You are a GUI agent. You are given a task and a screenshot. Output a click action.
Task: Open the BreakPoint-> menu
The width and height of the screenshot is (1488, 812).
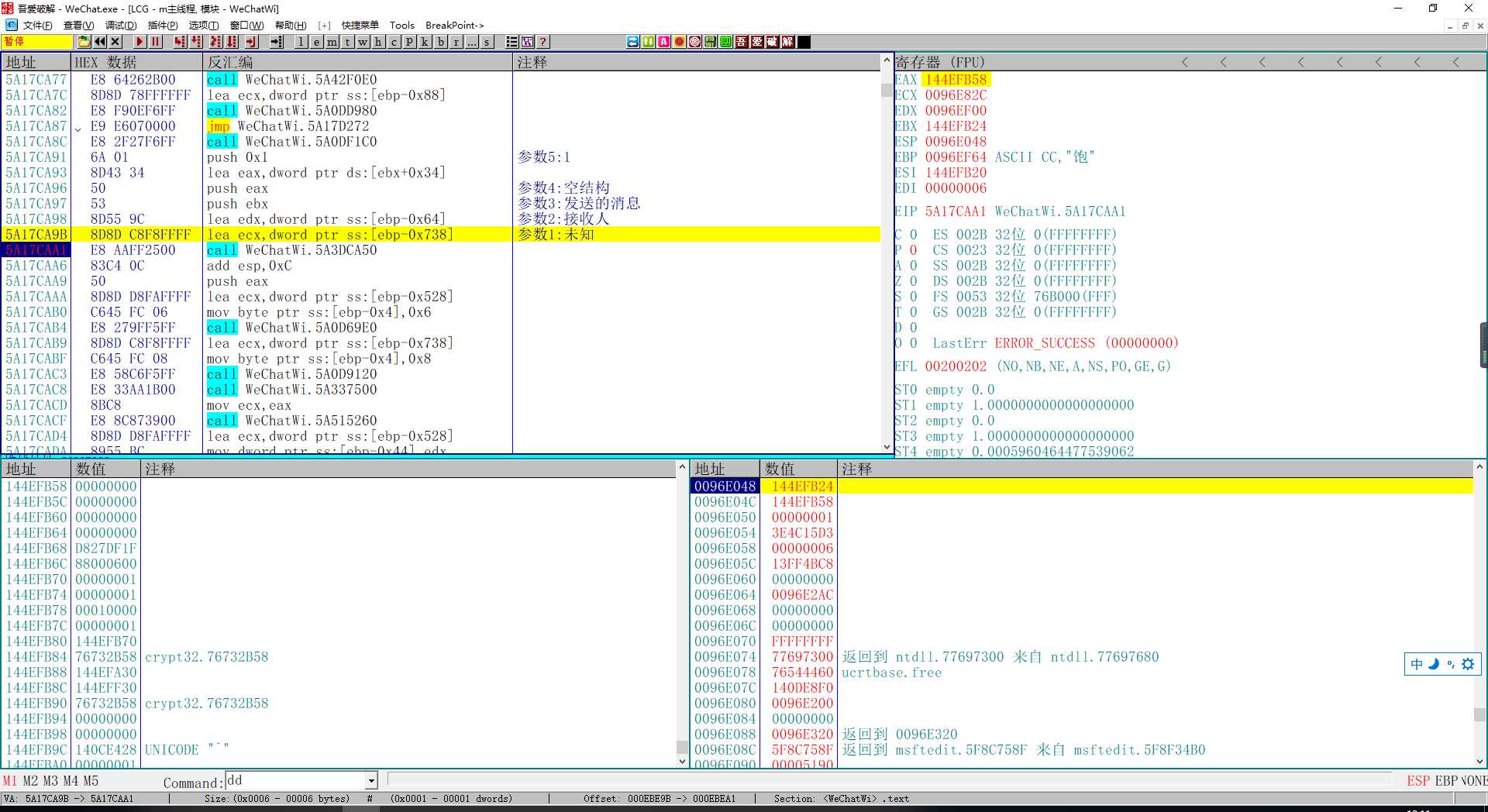[454, 26]
